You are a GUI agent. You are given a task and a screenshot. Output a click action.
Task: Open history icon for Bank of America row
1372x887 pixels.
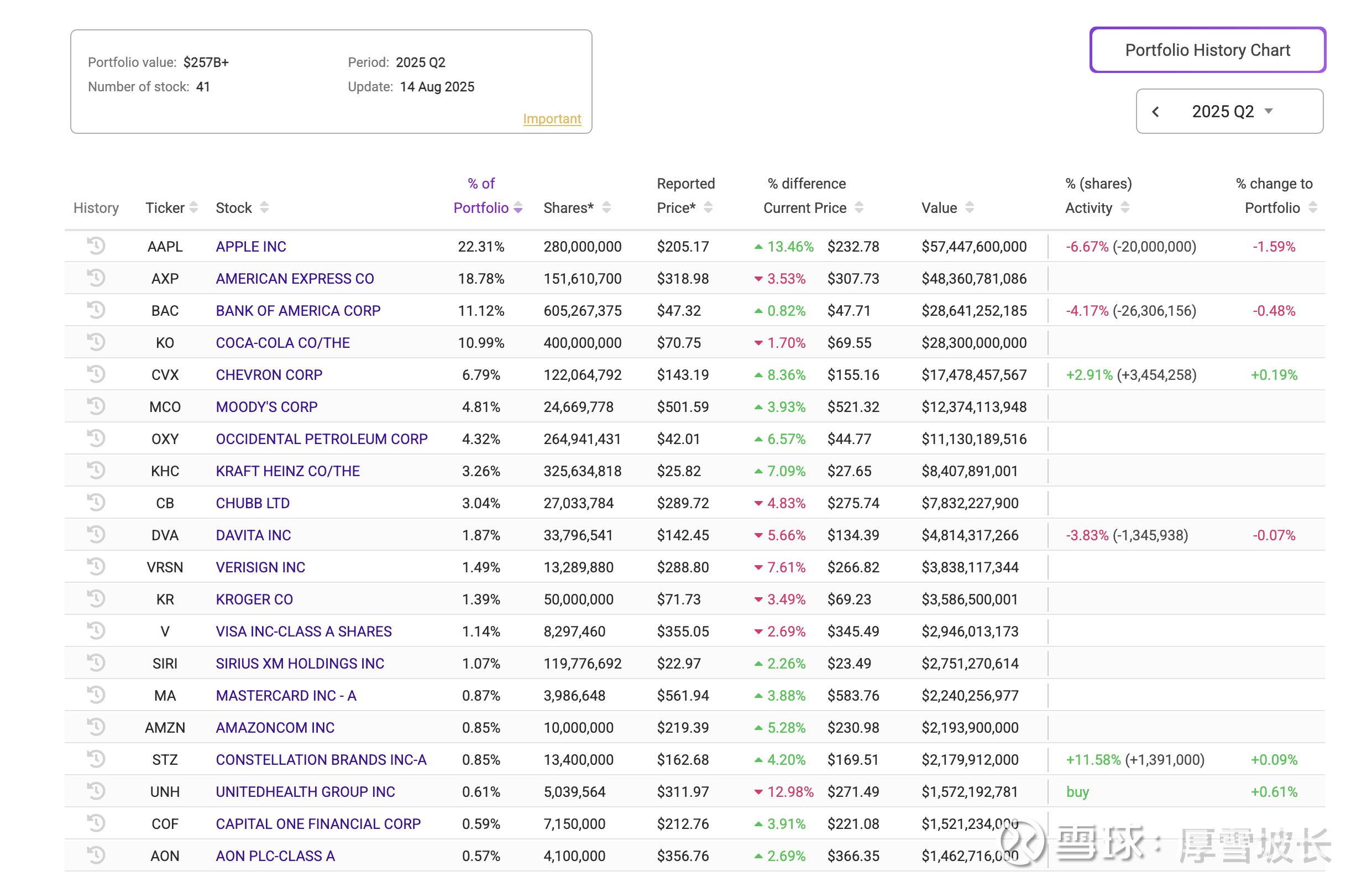click(x=96, y=310)
